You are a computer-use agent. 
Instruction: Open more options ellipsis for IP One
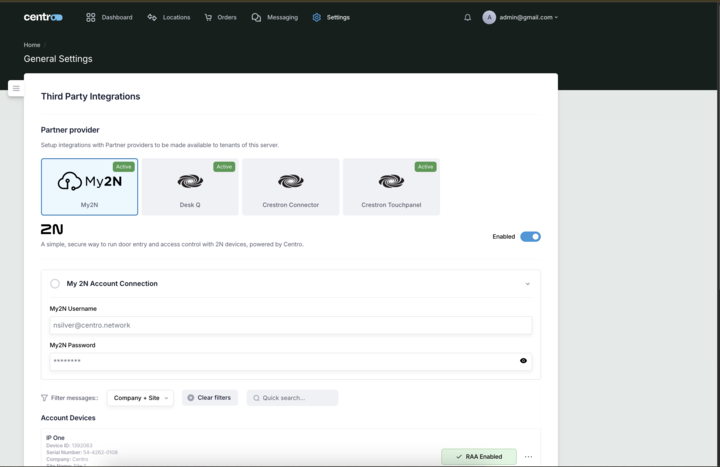click(529, 457)
